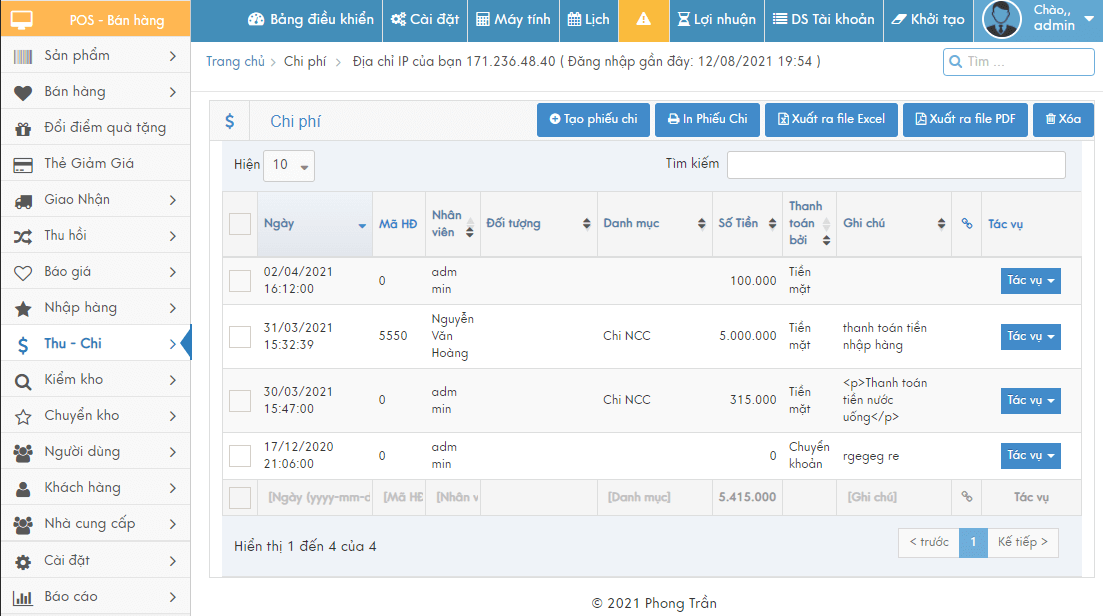Click the magnifier icon for Kiểm kho
This screenshot has height=616, width=1103.
tap(23, 380)
